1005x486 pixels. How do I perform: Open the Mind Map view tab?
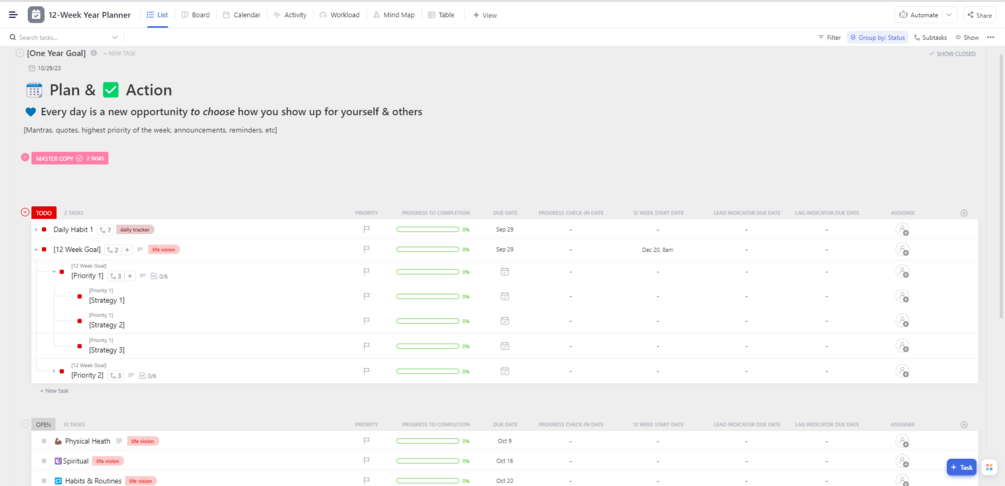click(x=393, y=15)
